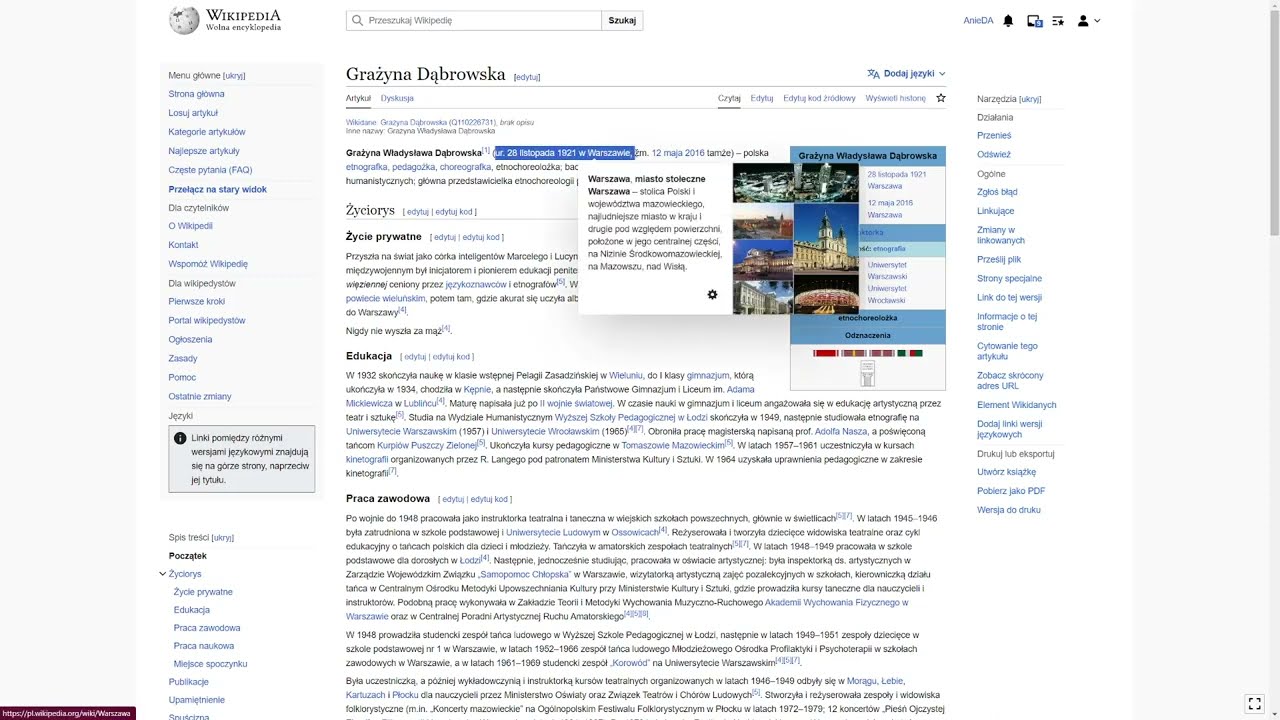Open Wersja do druku
This screenshot has height=720, width=1280.
click(1009, 510)
